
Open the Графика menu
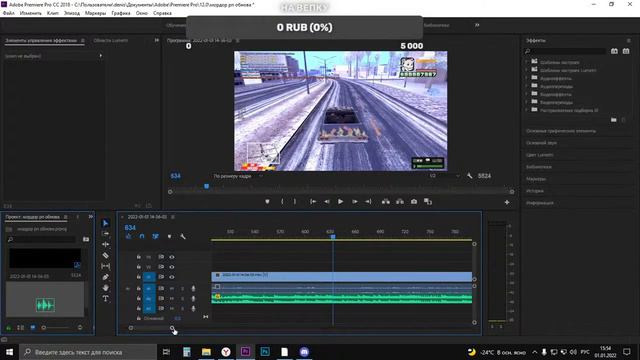point(121,13)
